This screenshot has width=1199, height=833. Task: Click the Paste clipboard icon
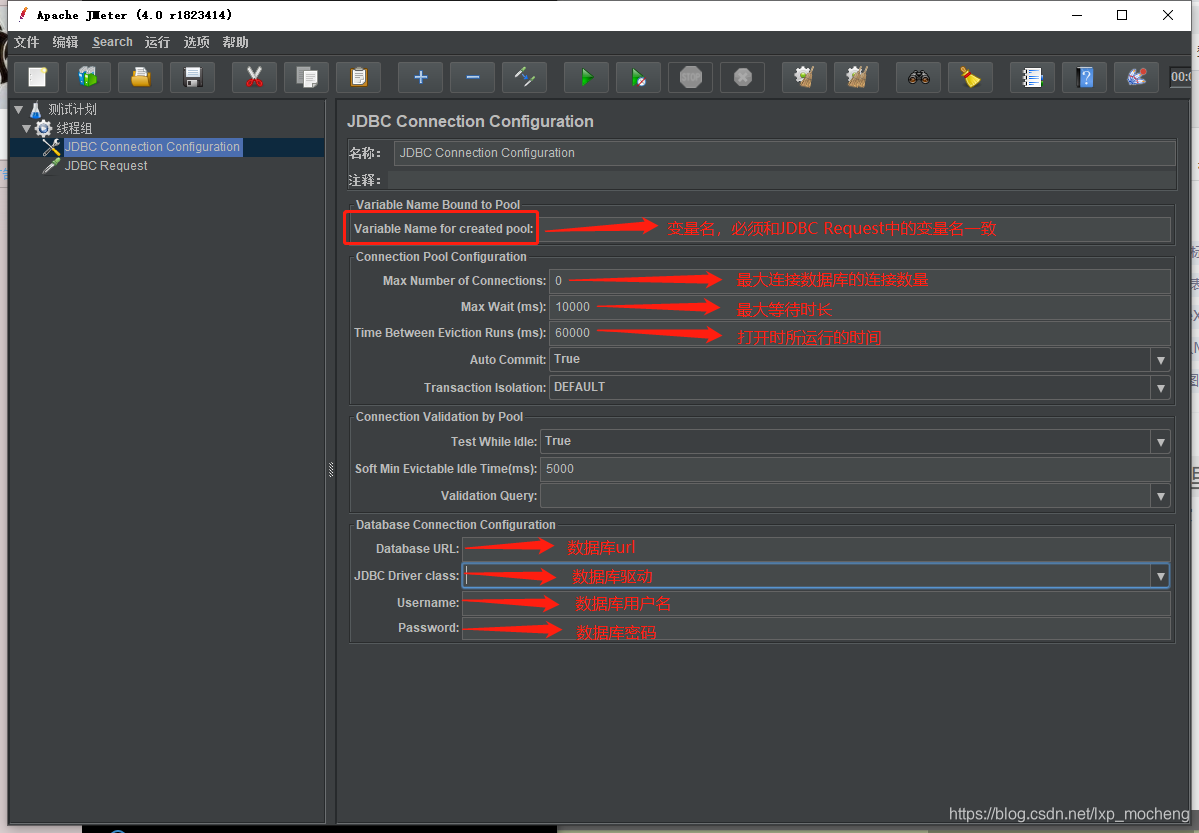359,77
